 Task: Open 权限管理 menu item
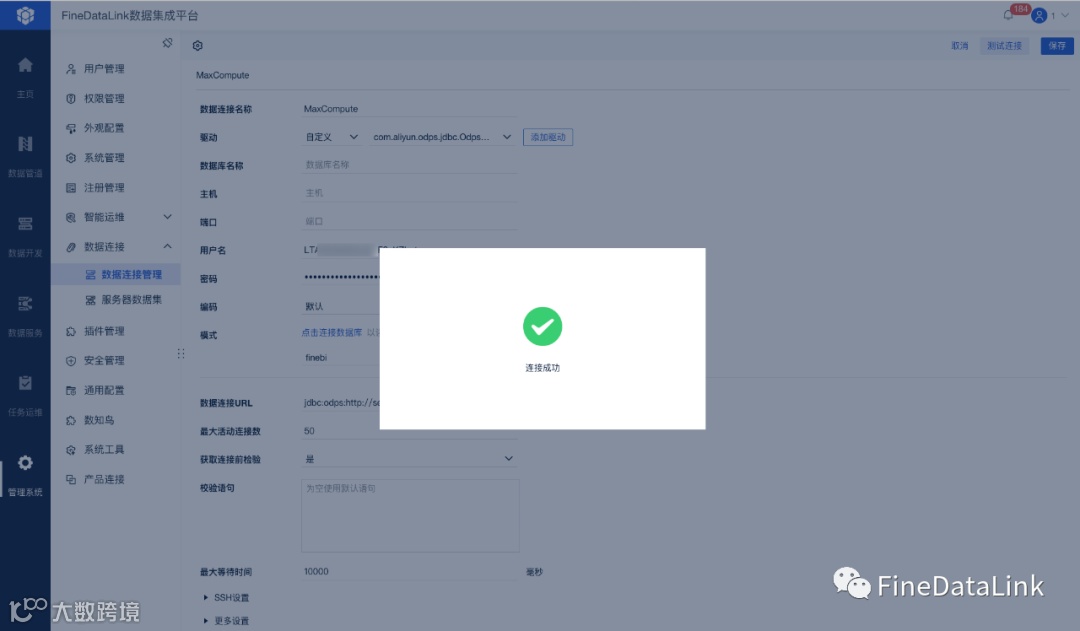pos(104,99)
